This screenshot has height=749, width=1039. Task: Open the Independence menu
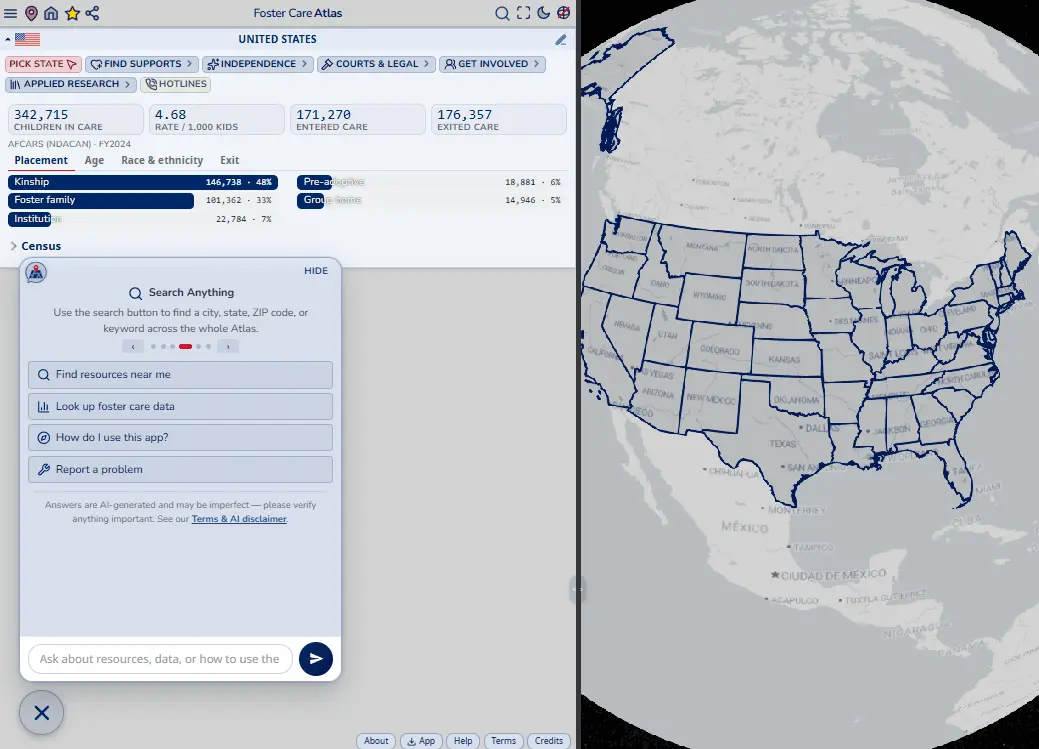pos(258,64)
